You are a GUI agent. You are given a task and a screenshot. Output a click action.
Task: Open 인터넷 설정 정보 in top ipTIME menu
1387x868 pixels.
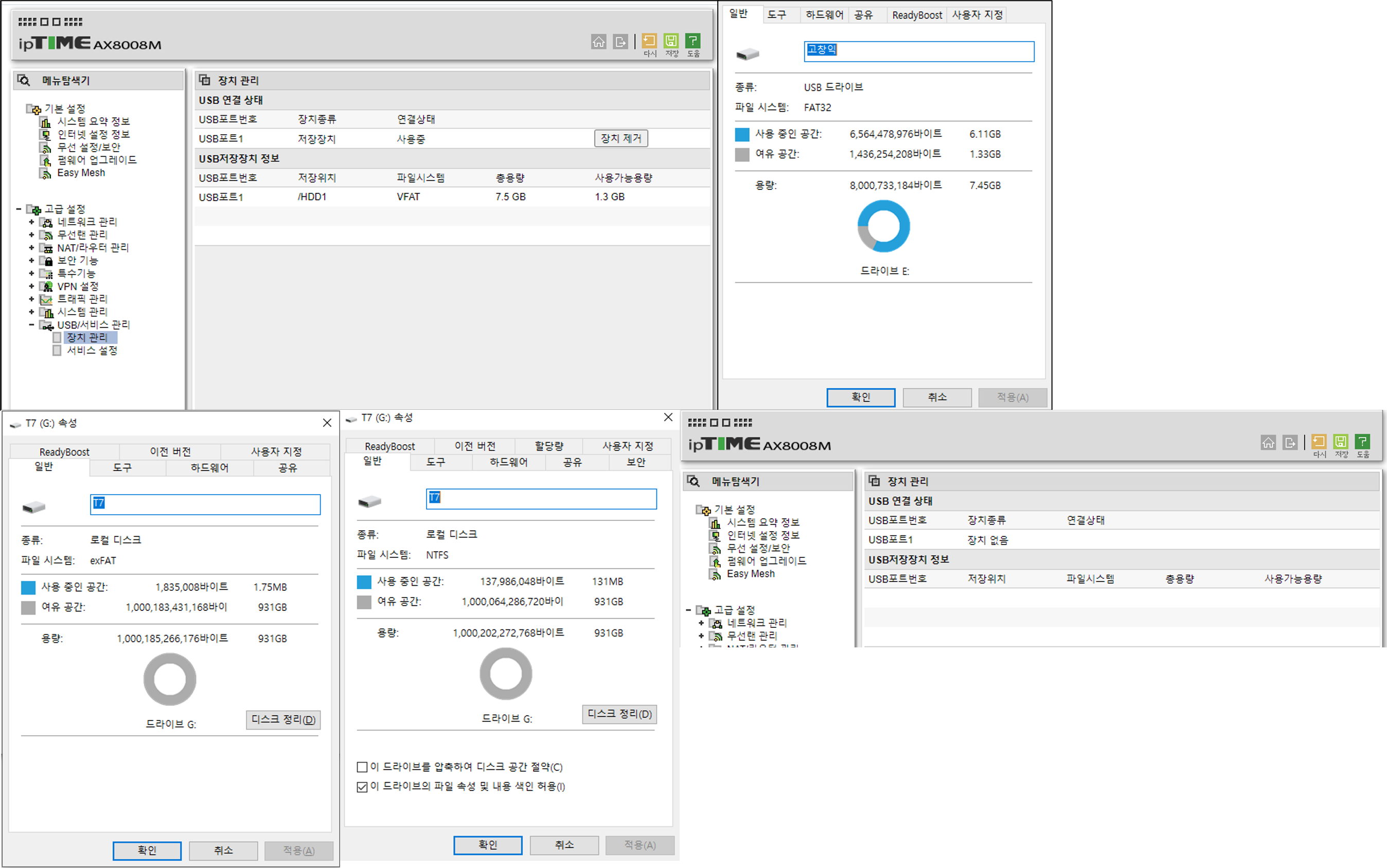[x=93, y=134]
